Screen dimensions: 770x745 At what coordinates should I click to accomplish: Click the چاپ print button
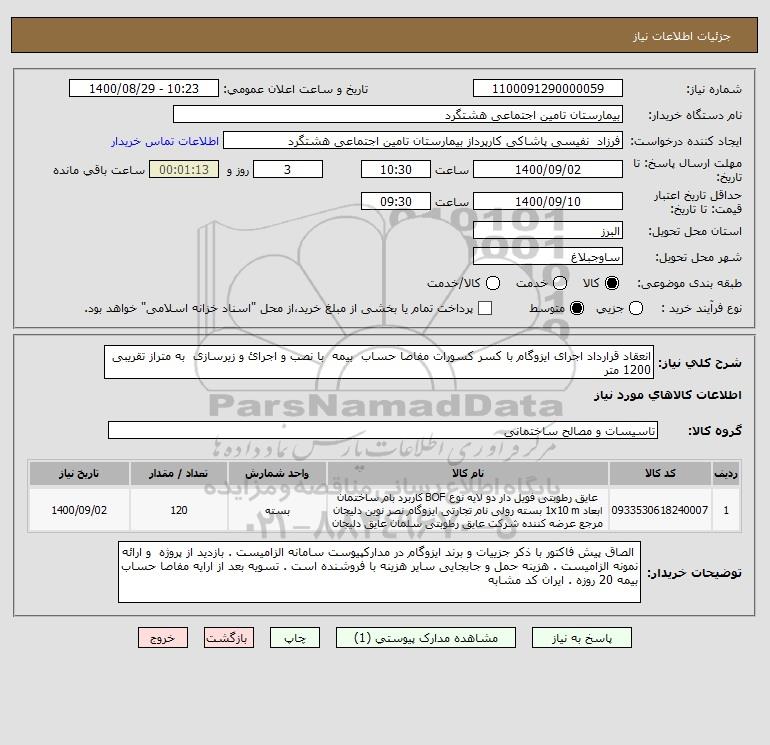click(295, 638)
